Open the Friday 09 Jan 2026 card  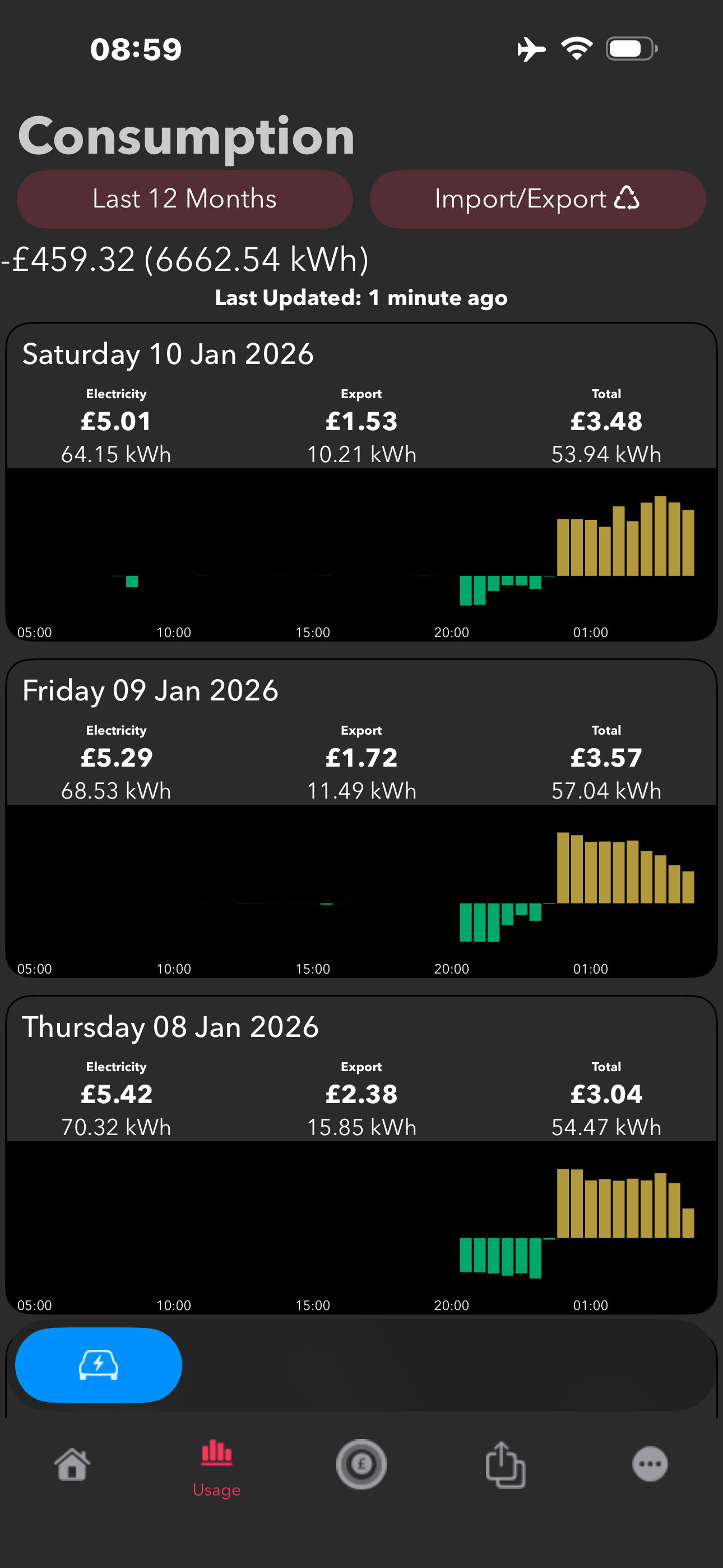pos(361,818)
